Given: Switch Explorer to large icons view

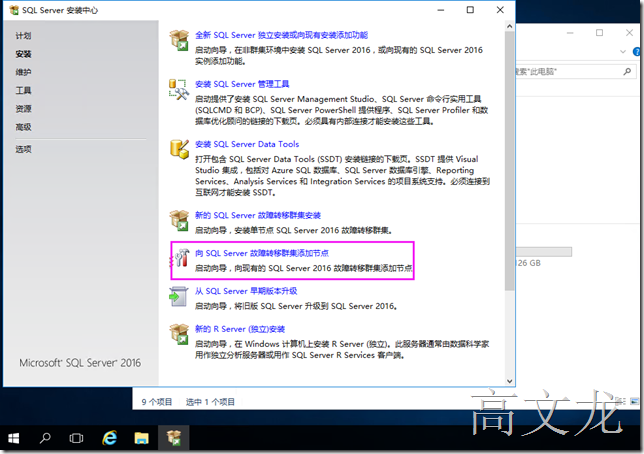Looking at the screenshot, I should point(634,401).
